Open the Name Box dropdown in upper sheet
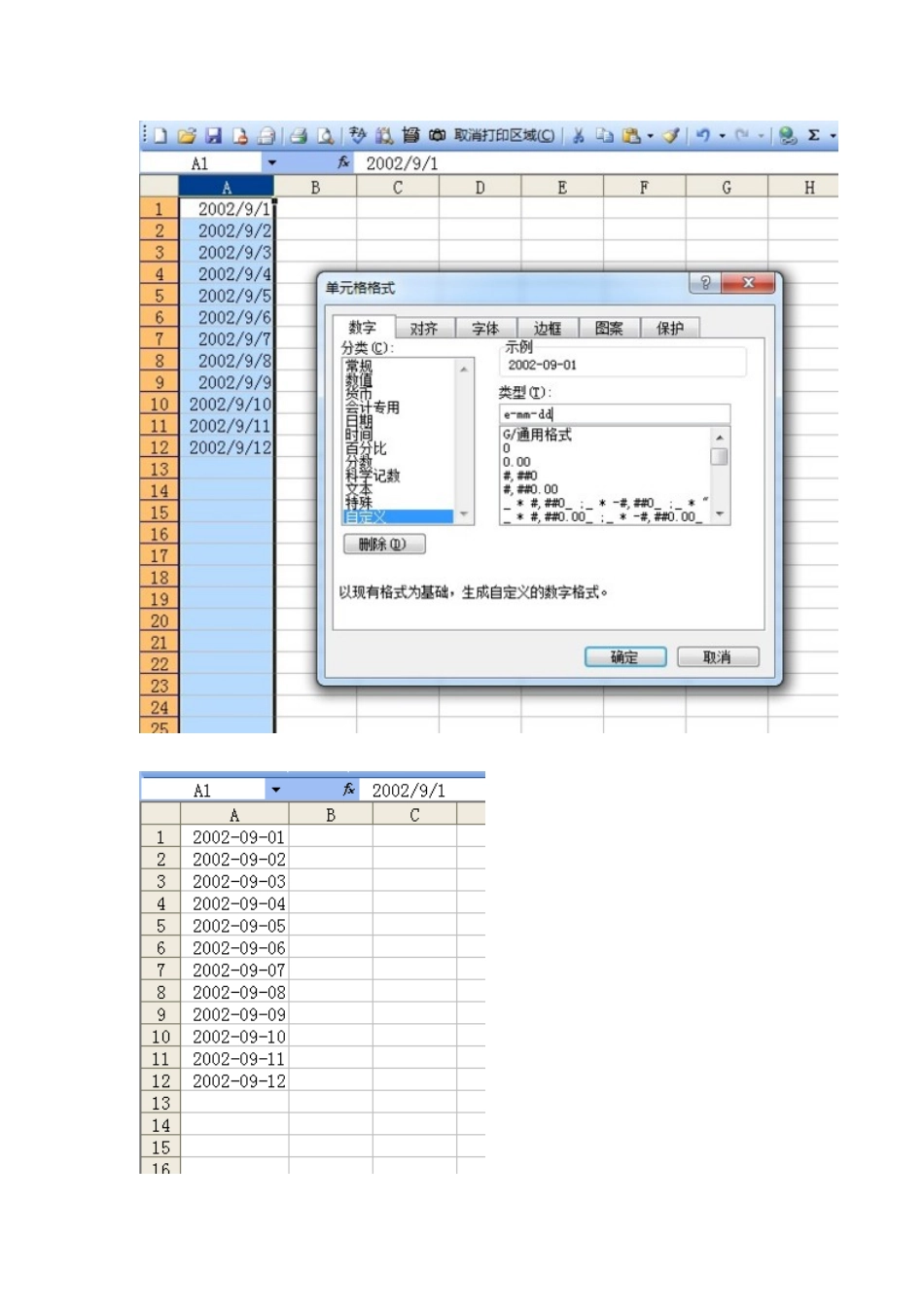This screenshot has width=924, height=1307. pos(272,163)
